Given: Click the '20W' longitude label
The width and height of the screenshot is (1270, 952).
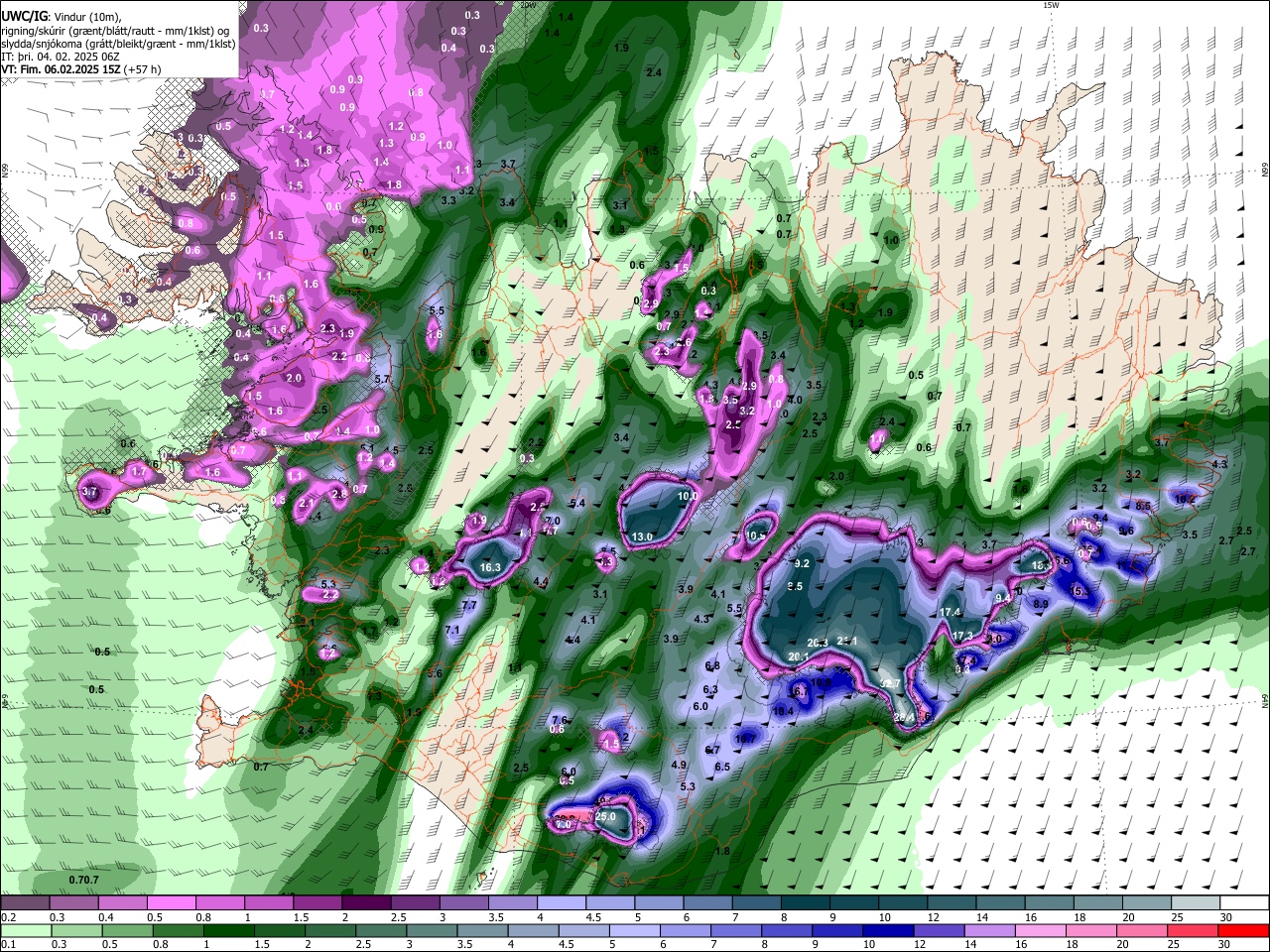Looking at the screenshot, I should tap(528, 5).
